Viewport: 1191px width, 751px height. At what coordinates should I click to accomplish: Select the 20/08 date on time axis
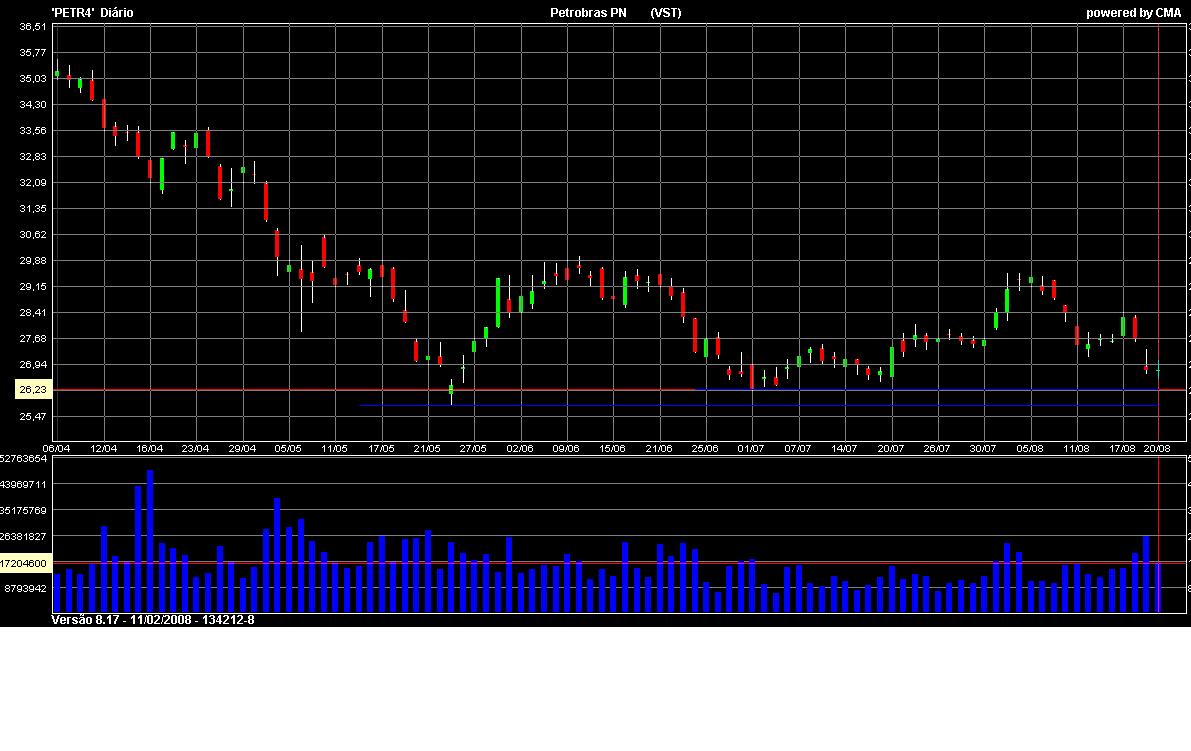pyautogui.click(x=1157, y=449)
